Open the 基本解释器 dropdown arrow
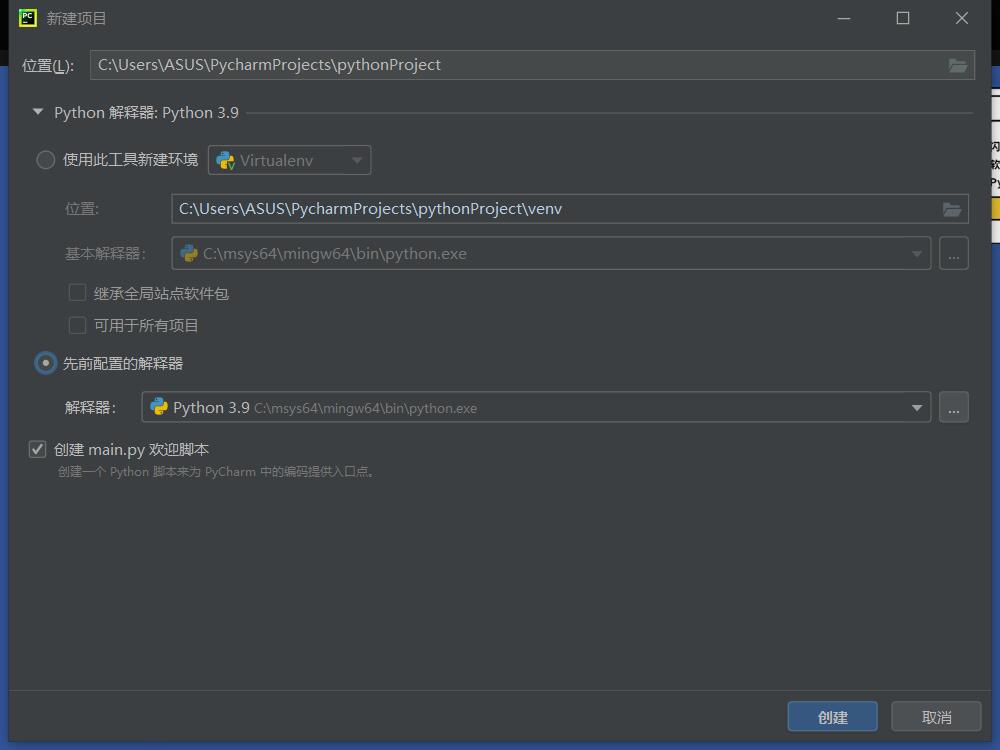 click(x=916, y=254)
